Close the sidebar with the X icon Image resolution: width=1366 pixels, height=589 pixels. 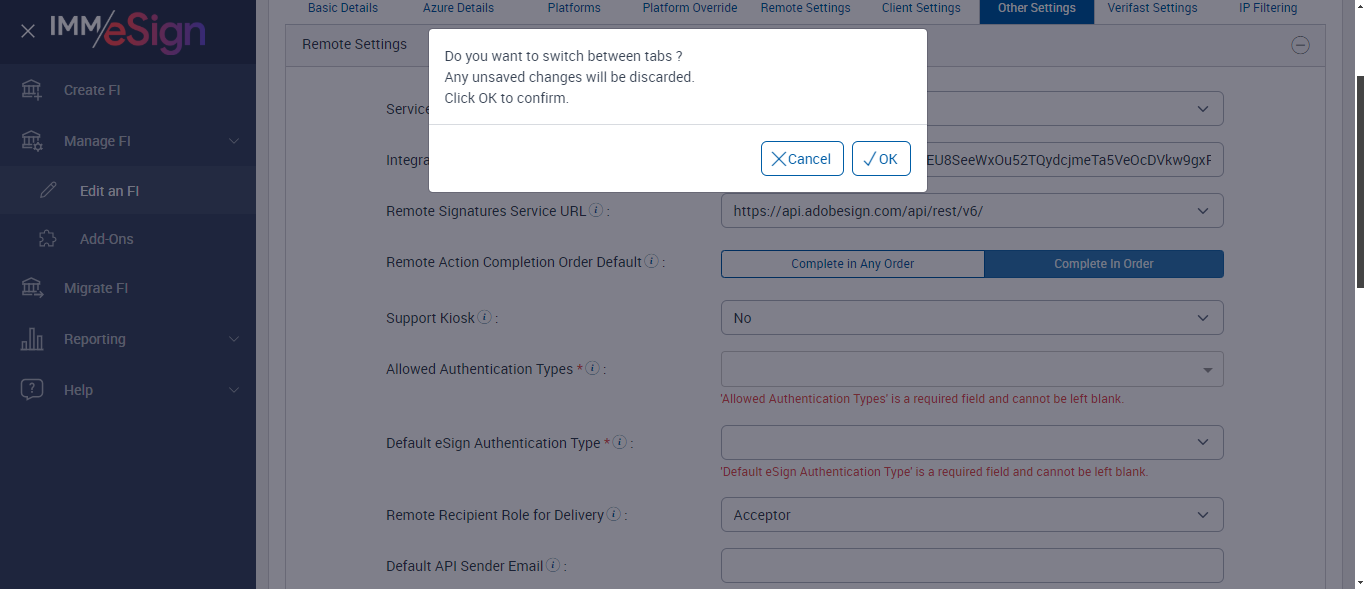28,31
